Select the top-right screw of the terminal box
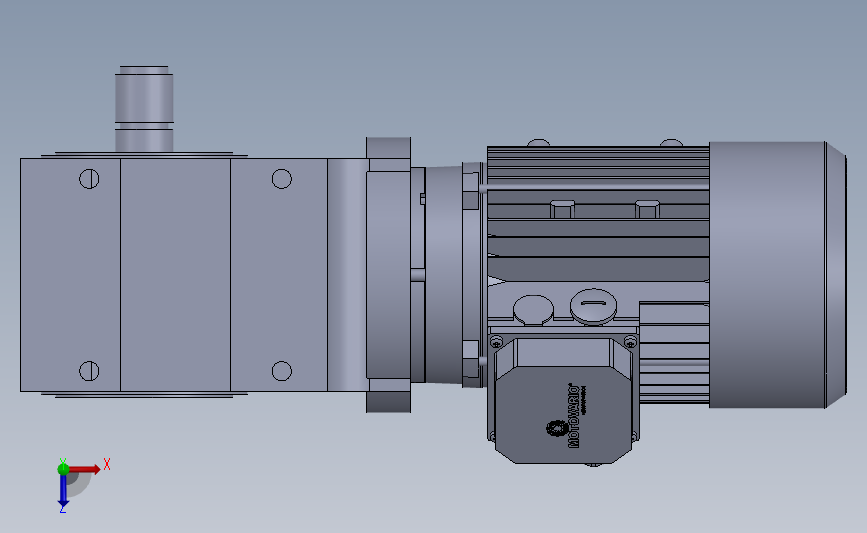The width and height of the screenshot is (867, 533). (630, 342)
